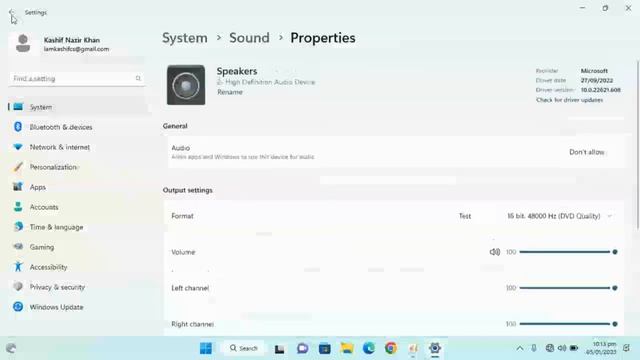Launch Google Chrome from the taskbar
The image size is (640, 360).
391,348
